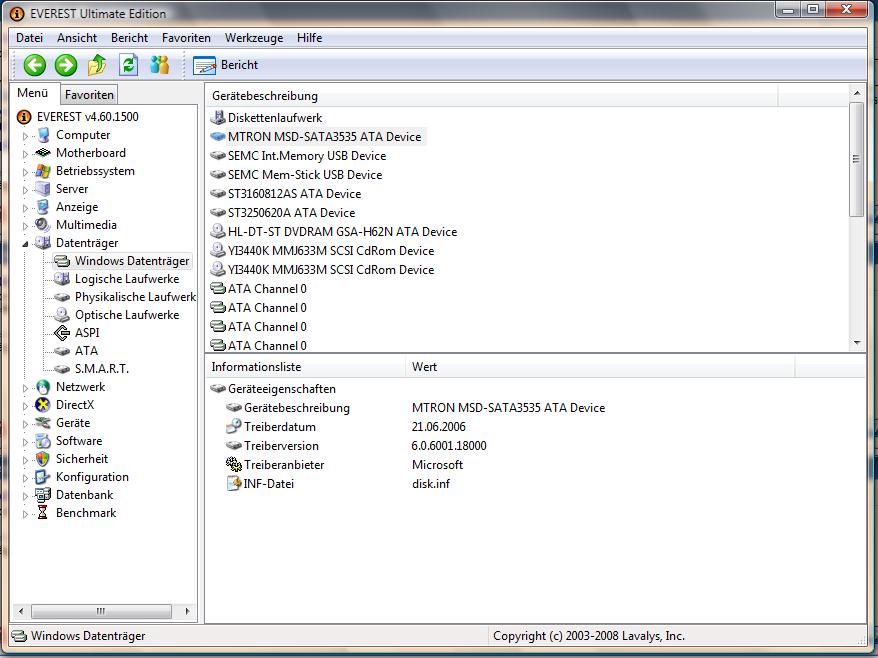878x658 pixels.
Task: Select Windows Datenträger in the tree
Action: (x=132, y=261)
